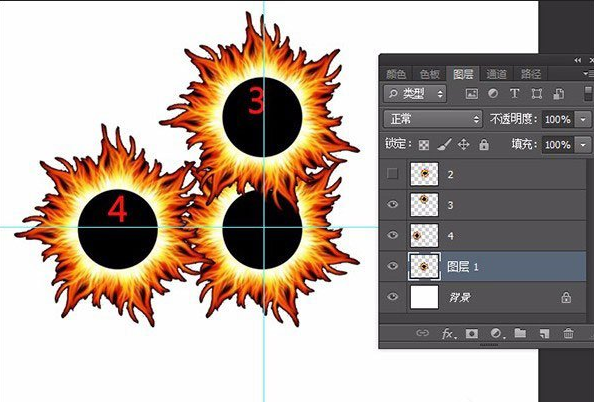Select layer thumbnail of layer 4
This screenshot has height=402, width=594.
click(424, 235)
